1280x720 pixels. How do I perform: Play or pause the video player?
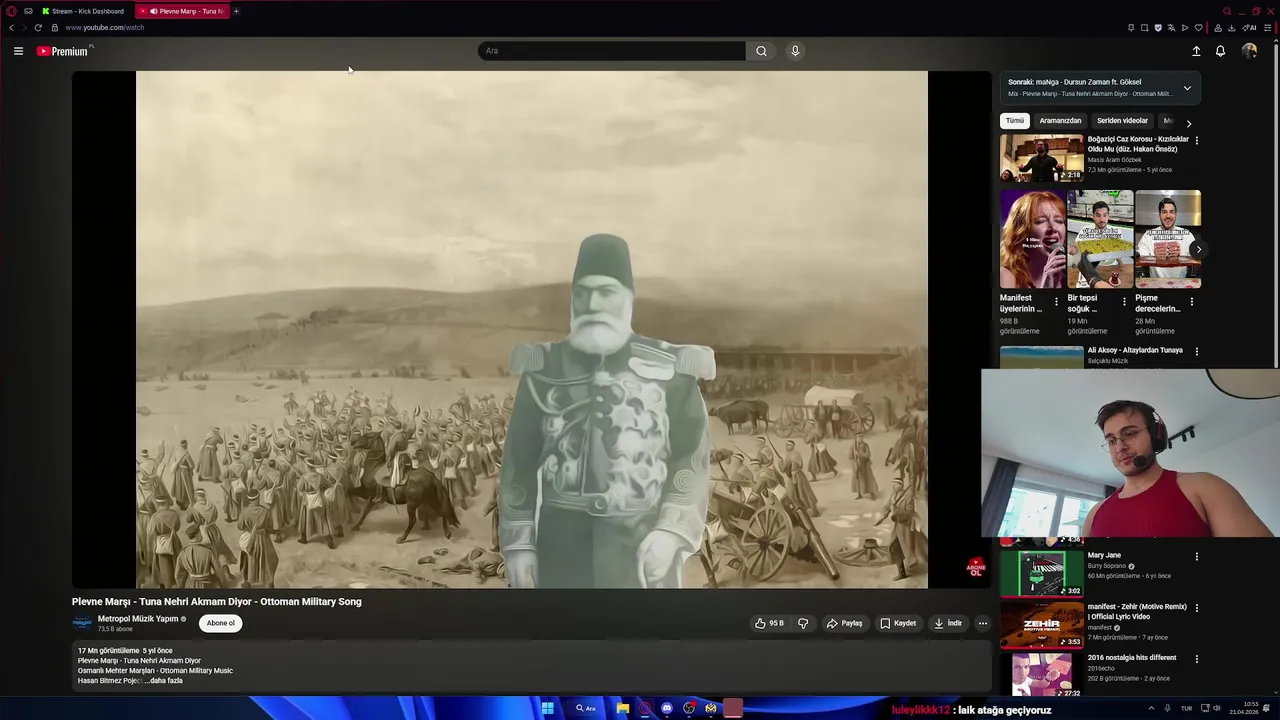tap(532, 329)
